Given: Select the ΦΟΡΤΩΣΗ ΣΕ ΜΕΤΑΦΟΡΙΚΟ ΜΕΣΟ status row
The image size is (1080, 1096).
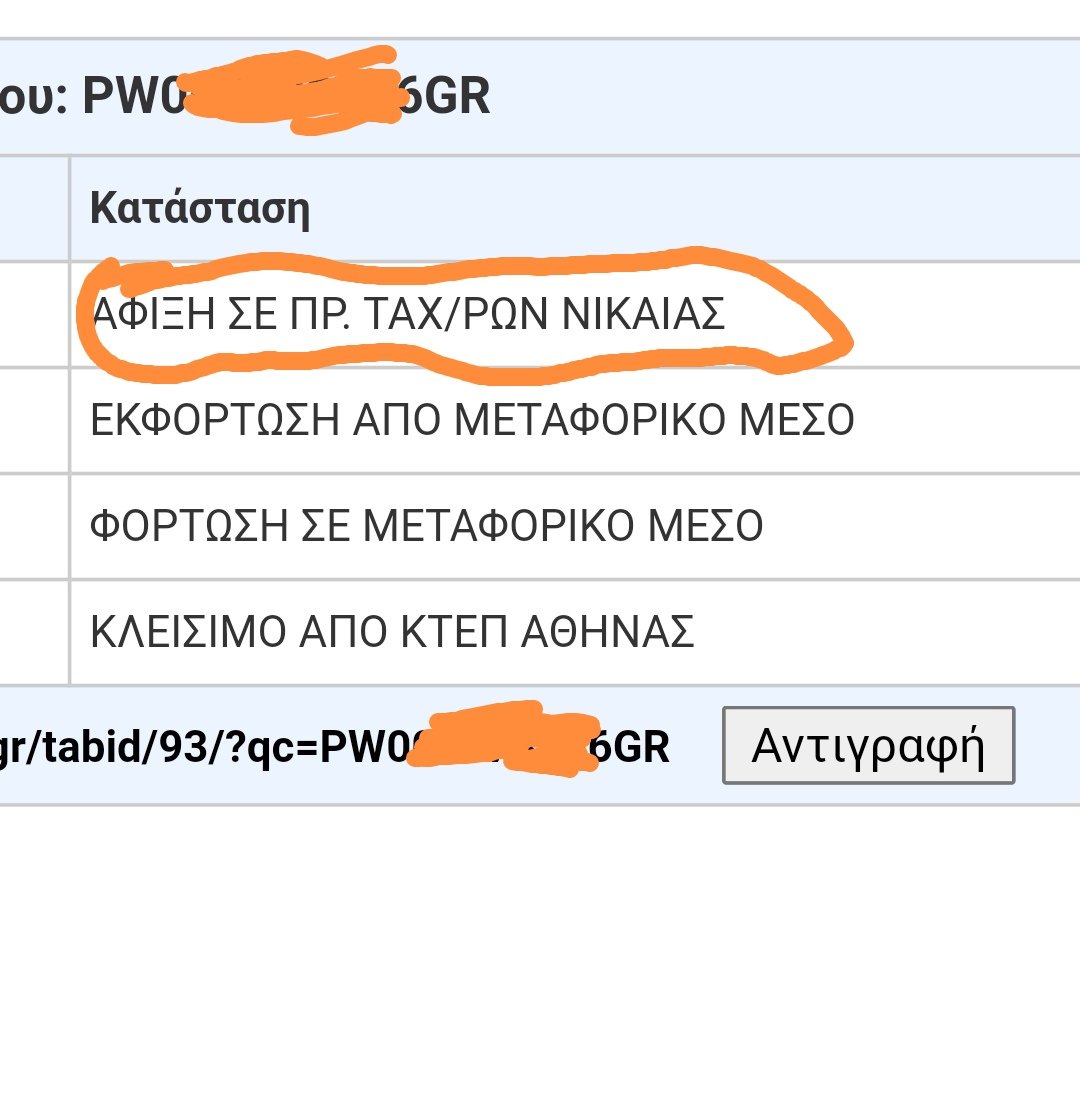Looking at the screenshot, I should (575, 526).
